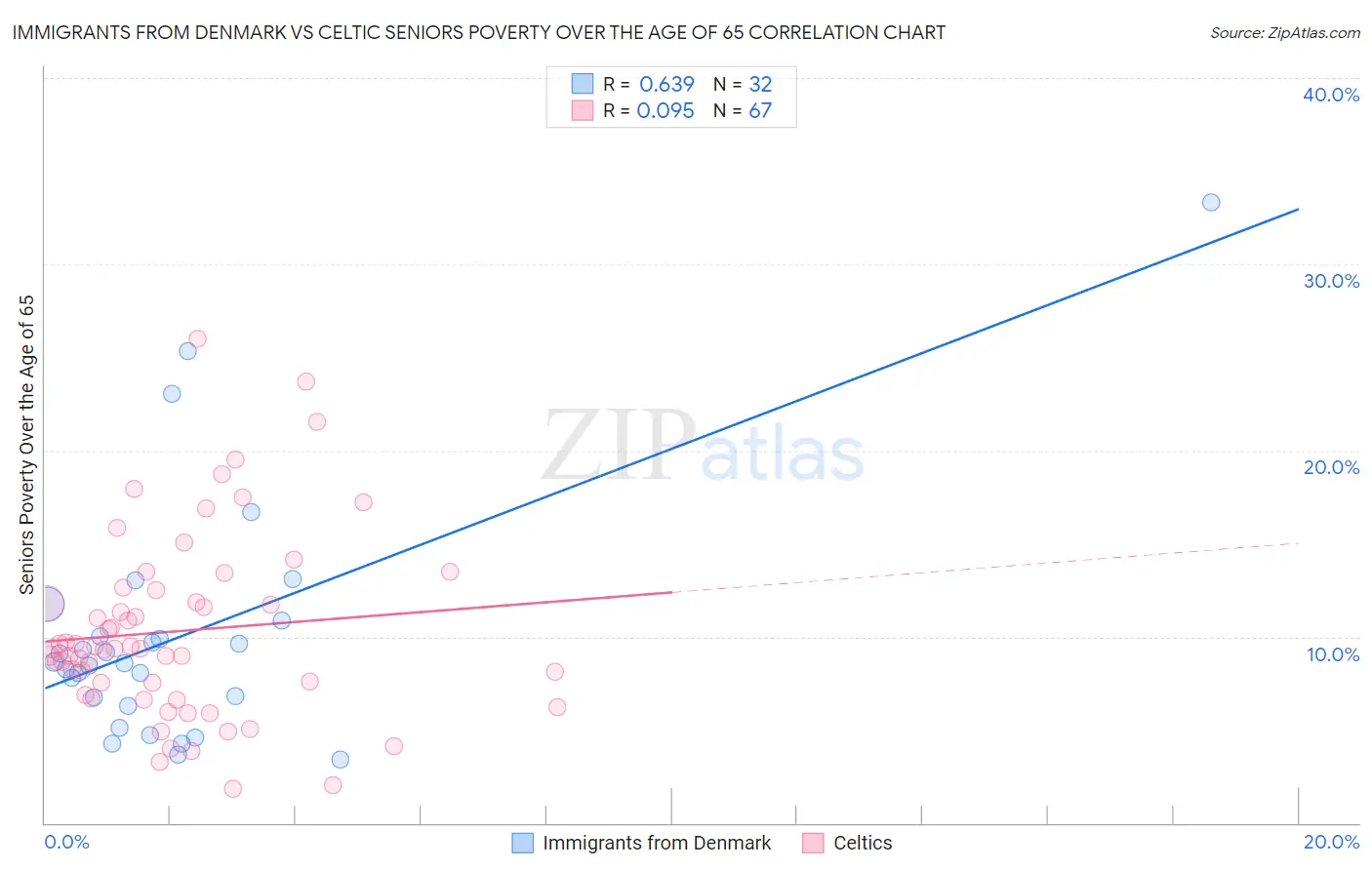Select the 0.639 correlation value

pyautogui.click(x=666, y=84)
